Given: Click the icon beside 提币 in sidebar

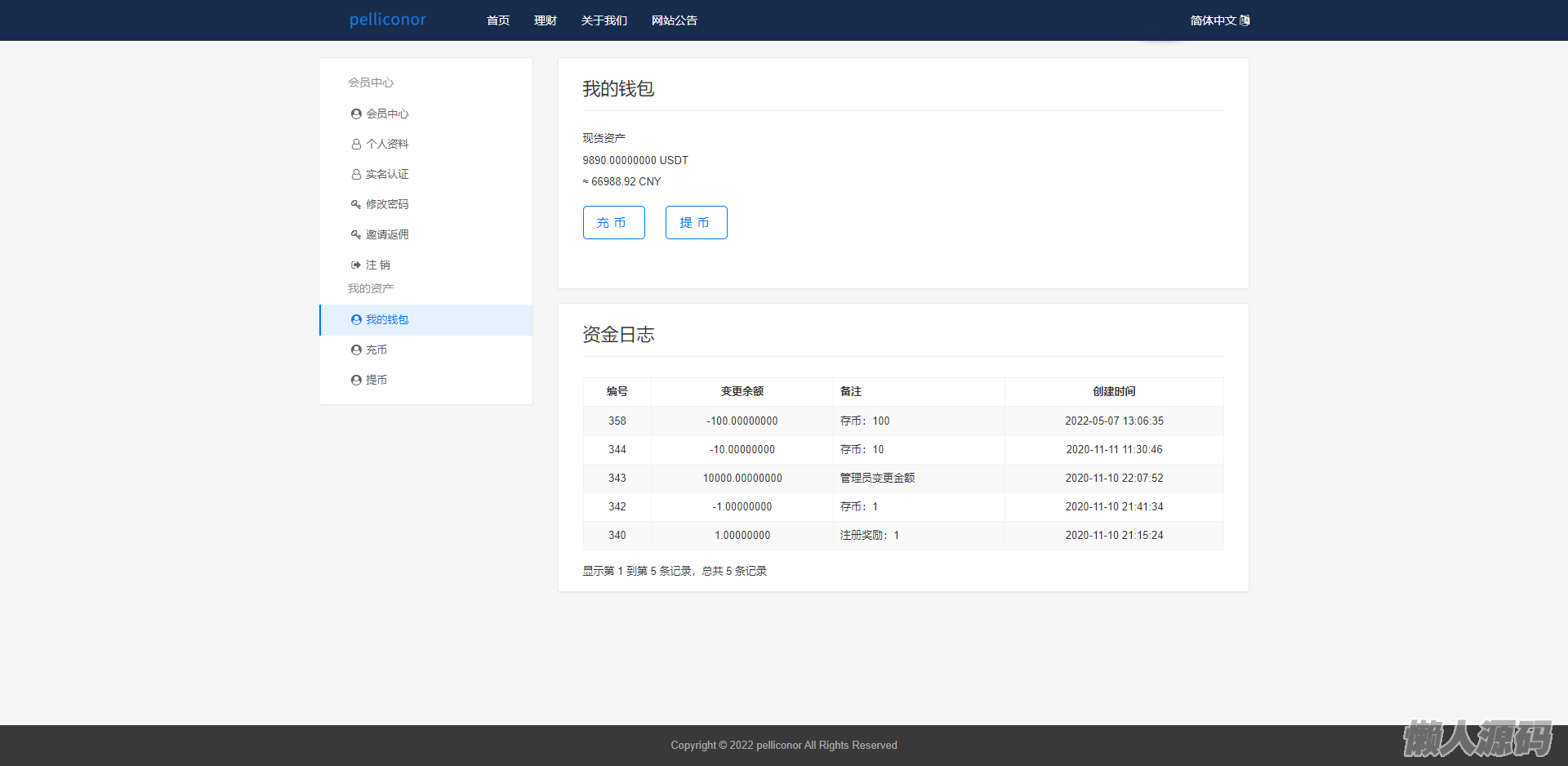Looking at the screenshot, I should point(356,381).
